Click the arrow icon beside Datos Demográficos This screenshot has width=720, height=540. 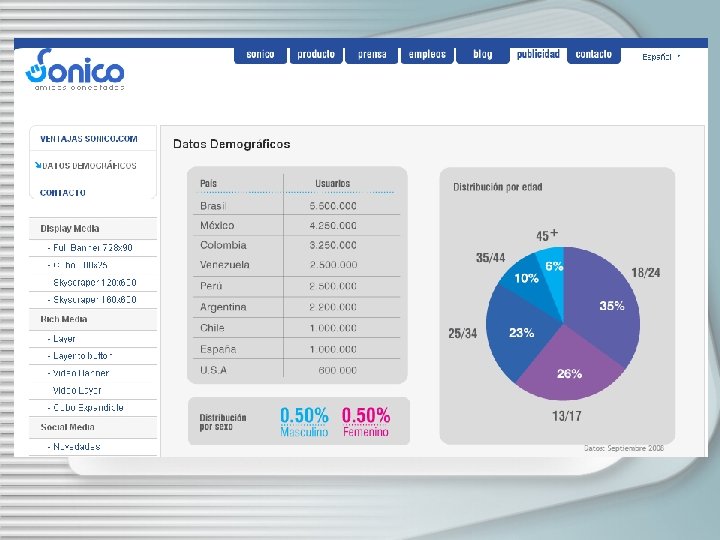click(x=38, y=165)
